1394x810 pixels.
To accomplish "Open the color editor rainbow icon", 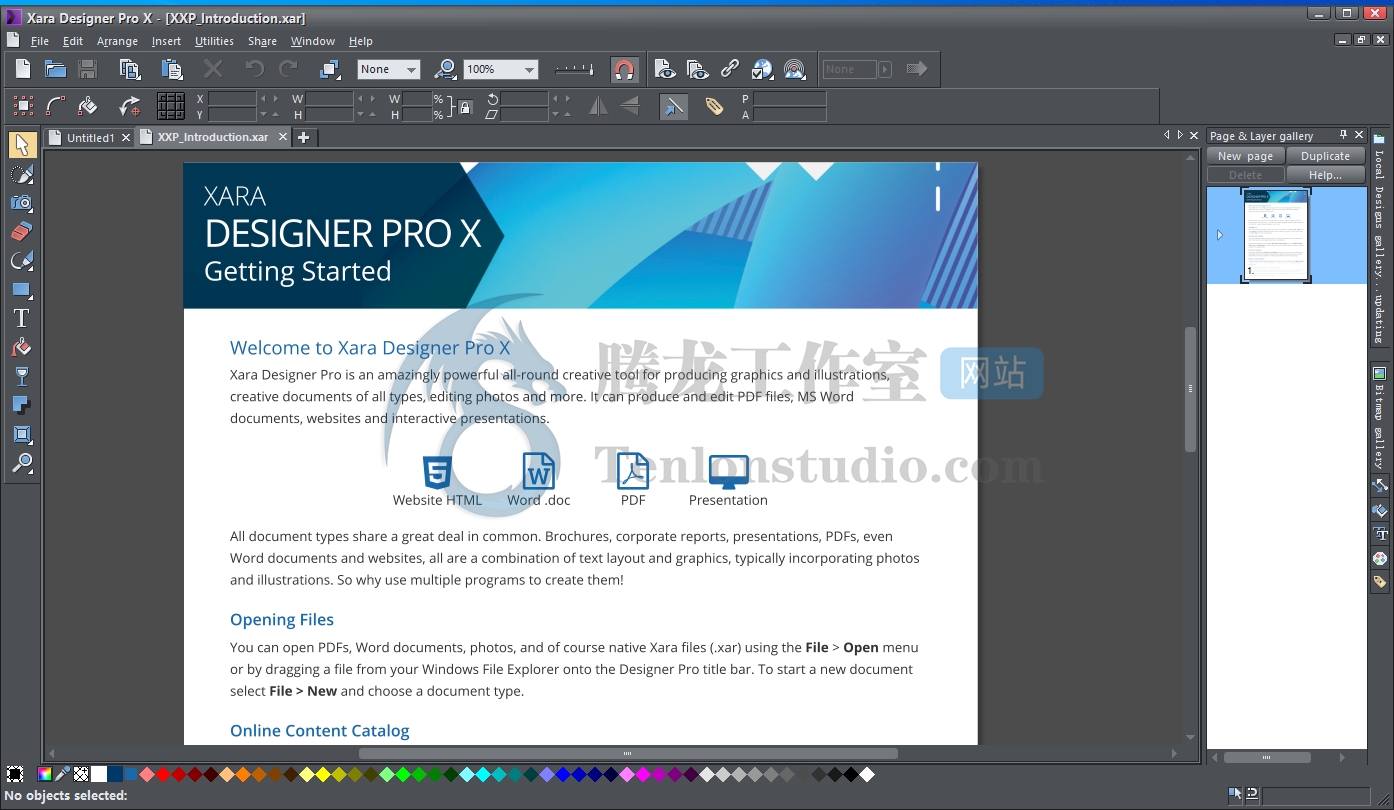I will pyautogui.click(x=45, y=774).
